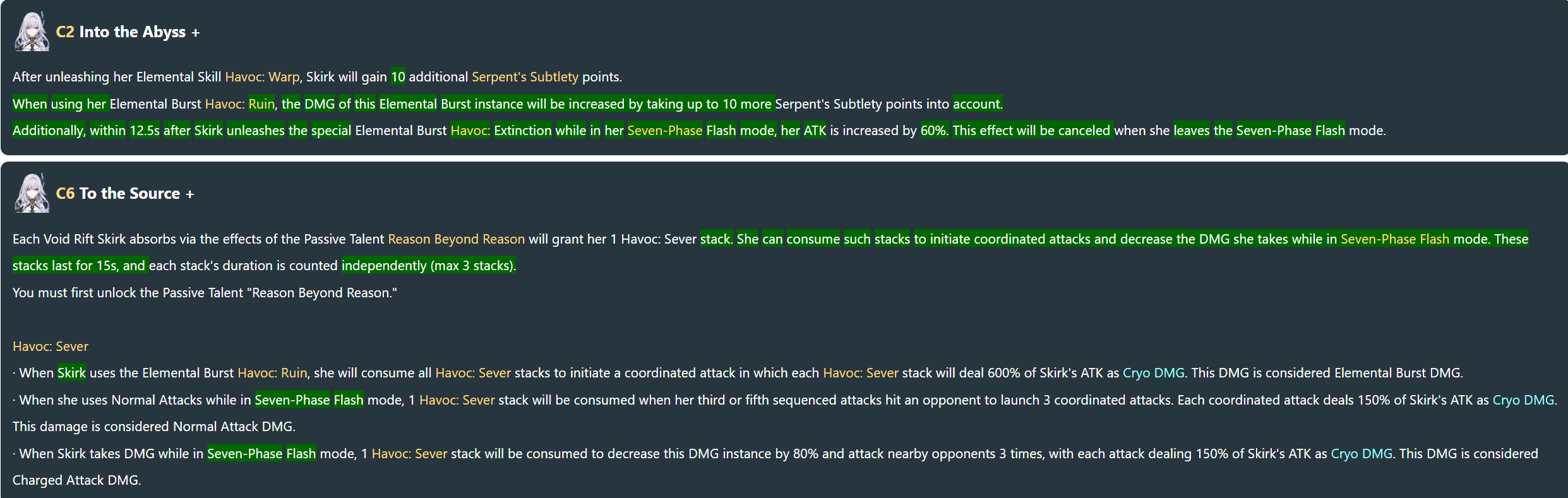The width and height of the screenshot is (1568, 498).
Task: Click the Havoc: Ruin link in C2
Action: click(x=240, y=104)
